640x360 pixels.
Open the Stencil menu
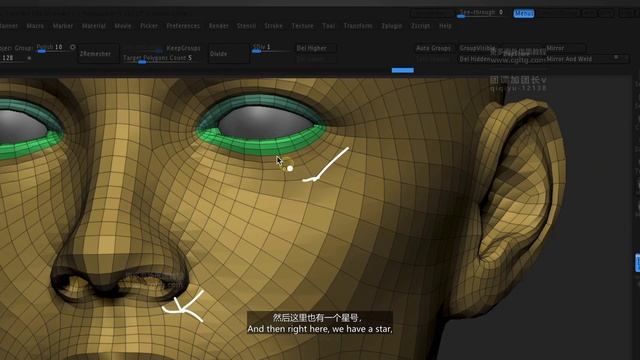pos(247,26)
